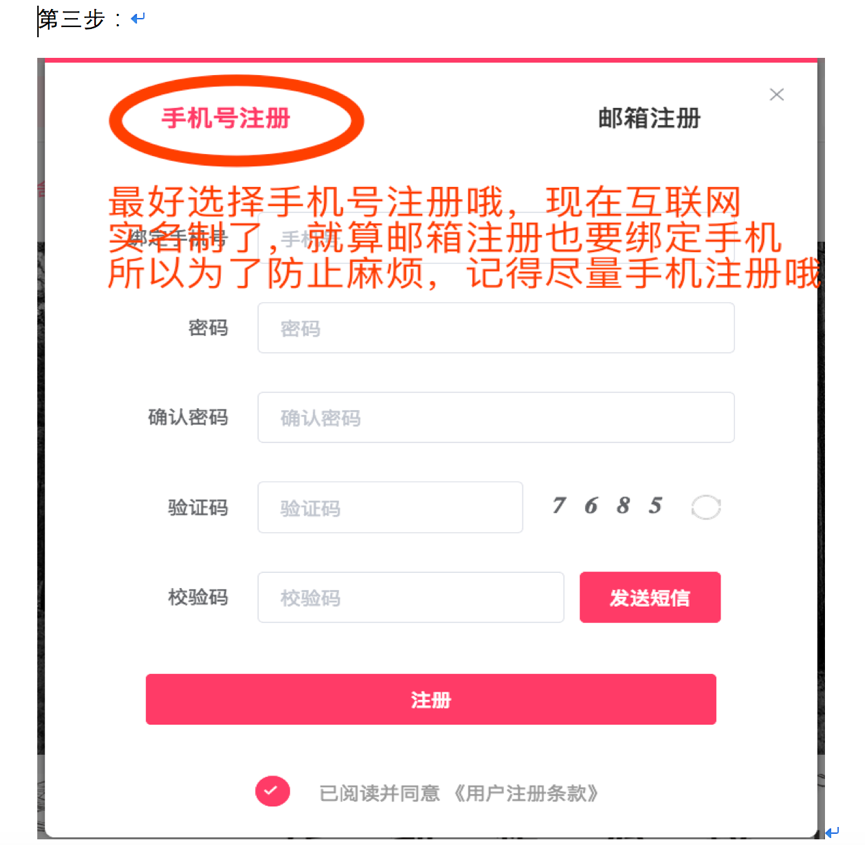Click the 密码 field label
Screen dimensions: 865x845
click(208, 328)
